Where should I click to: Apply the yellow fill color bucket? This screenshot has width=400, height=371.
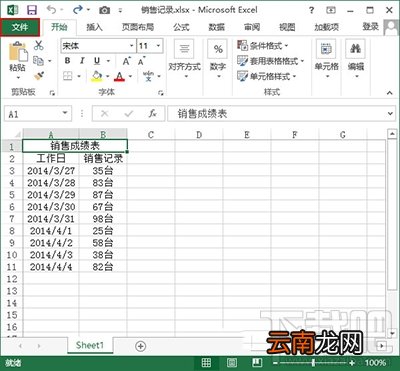(x=97, y=76)
